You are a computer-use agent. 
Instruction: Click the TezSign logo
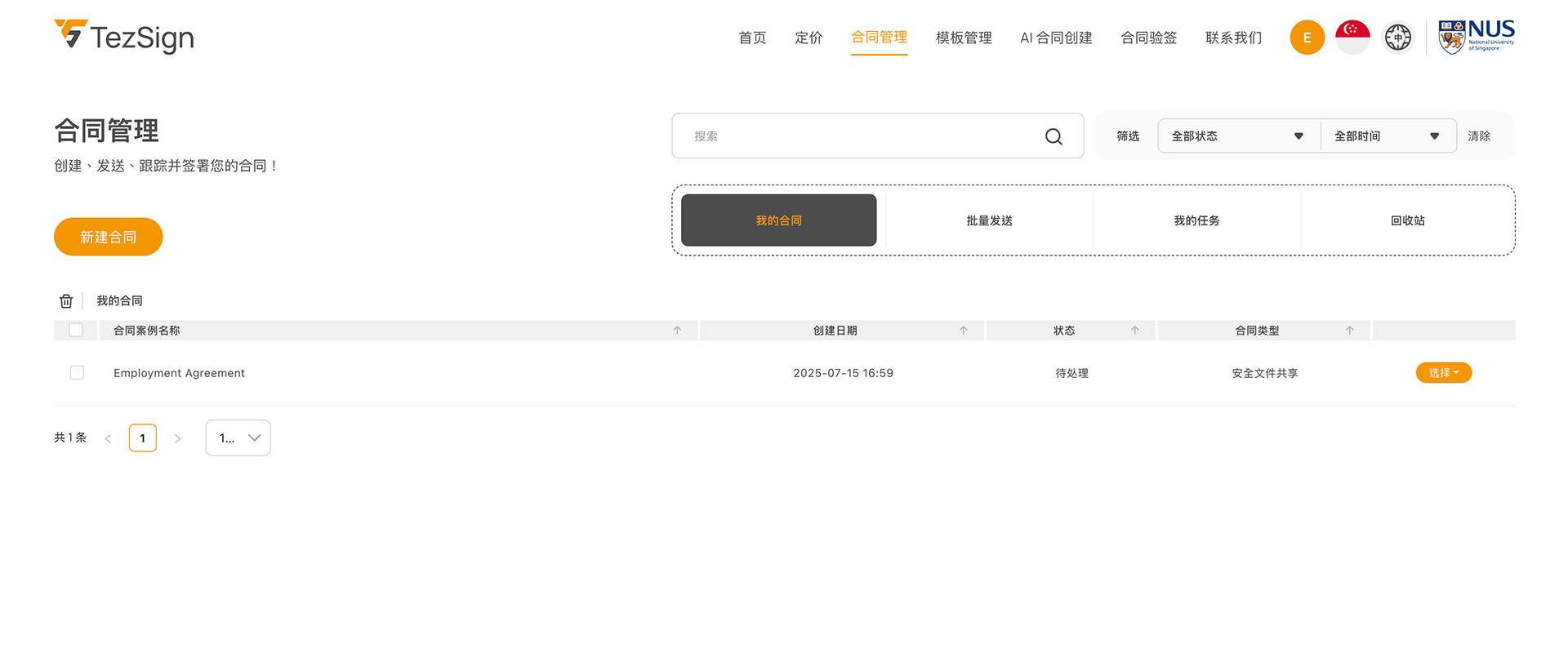click(124, 37)
